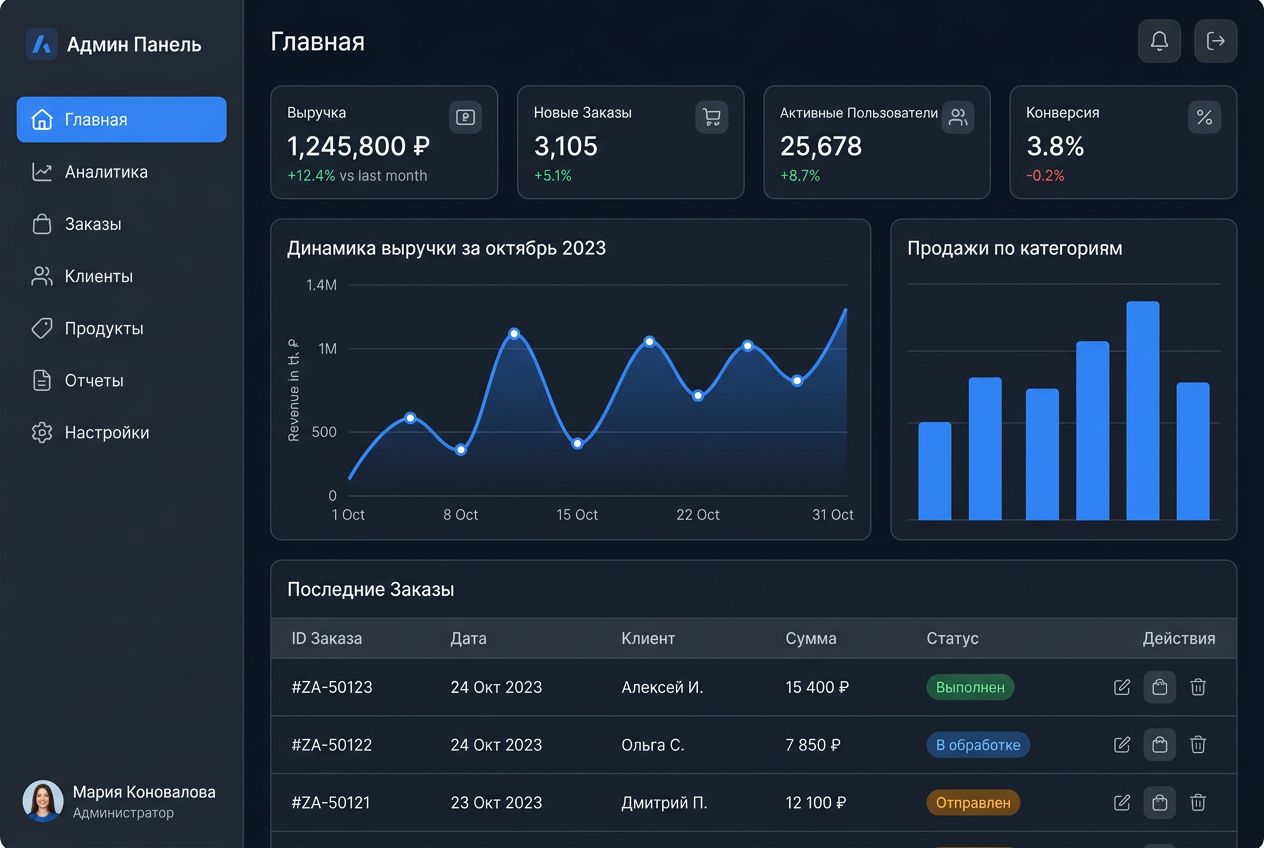
Task: Click the home icon beside Главная
Action: coord(42,120)
